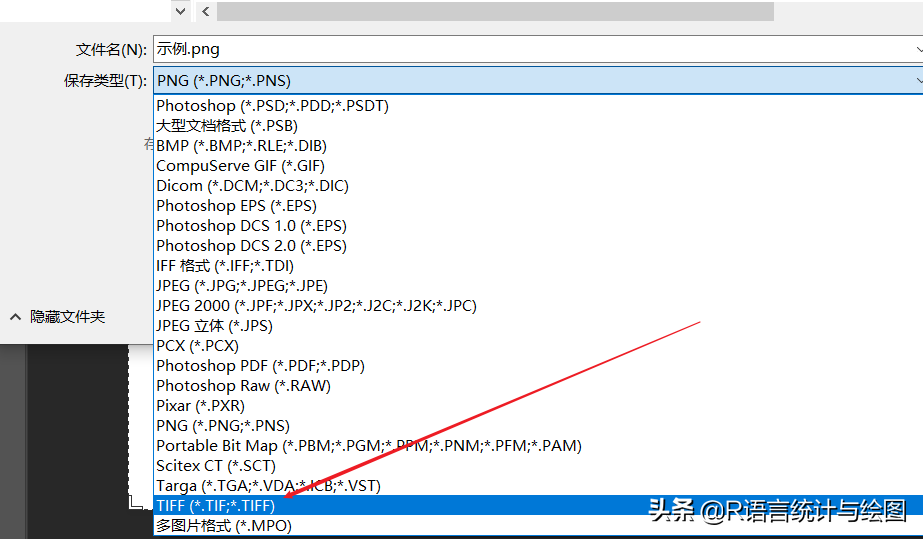This screenshot has width=923, height=539.
Task: Click the horizontal scrollbar left arrow
Action: point(205,11)
